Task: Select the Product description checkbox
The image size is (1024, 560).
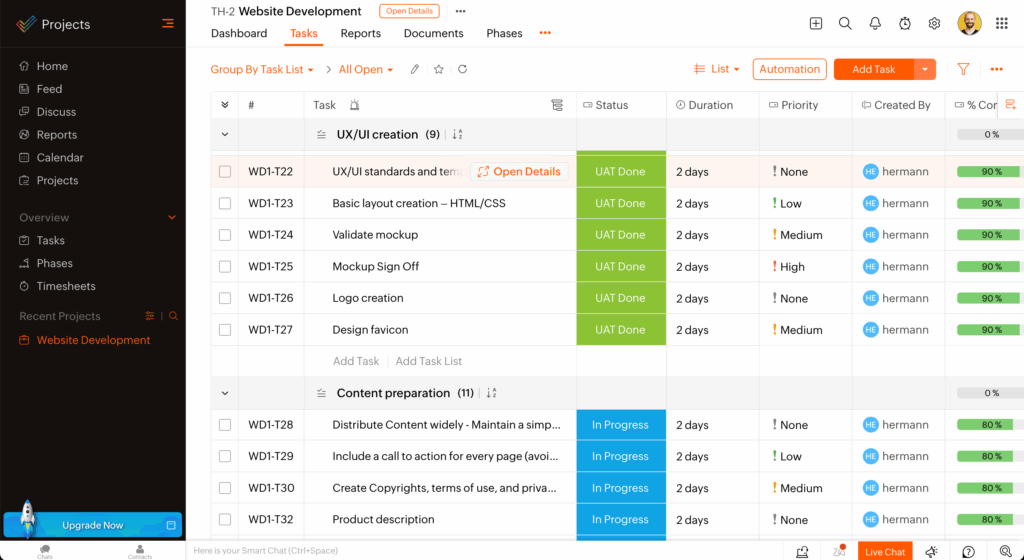Action: [225, 520]
